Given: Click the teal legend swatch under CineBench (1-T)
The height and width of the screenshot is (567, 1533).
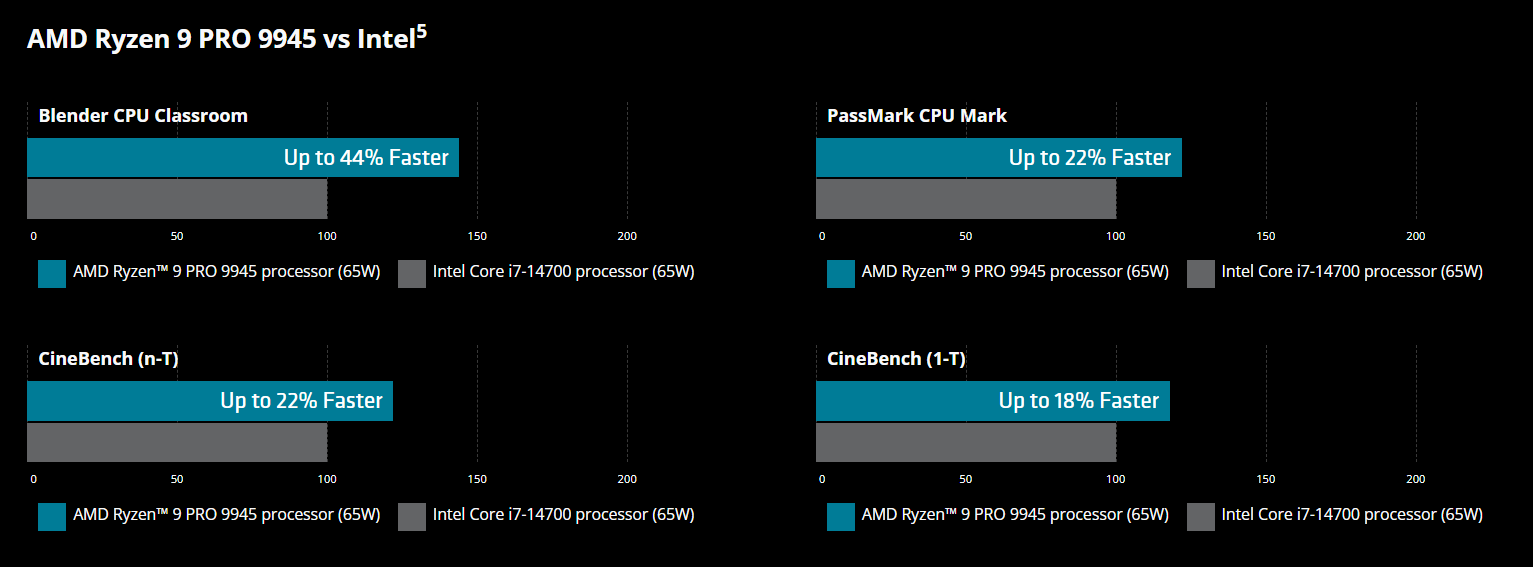Looking at the screenshot, I should coord(841,516).
